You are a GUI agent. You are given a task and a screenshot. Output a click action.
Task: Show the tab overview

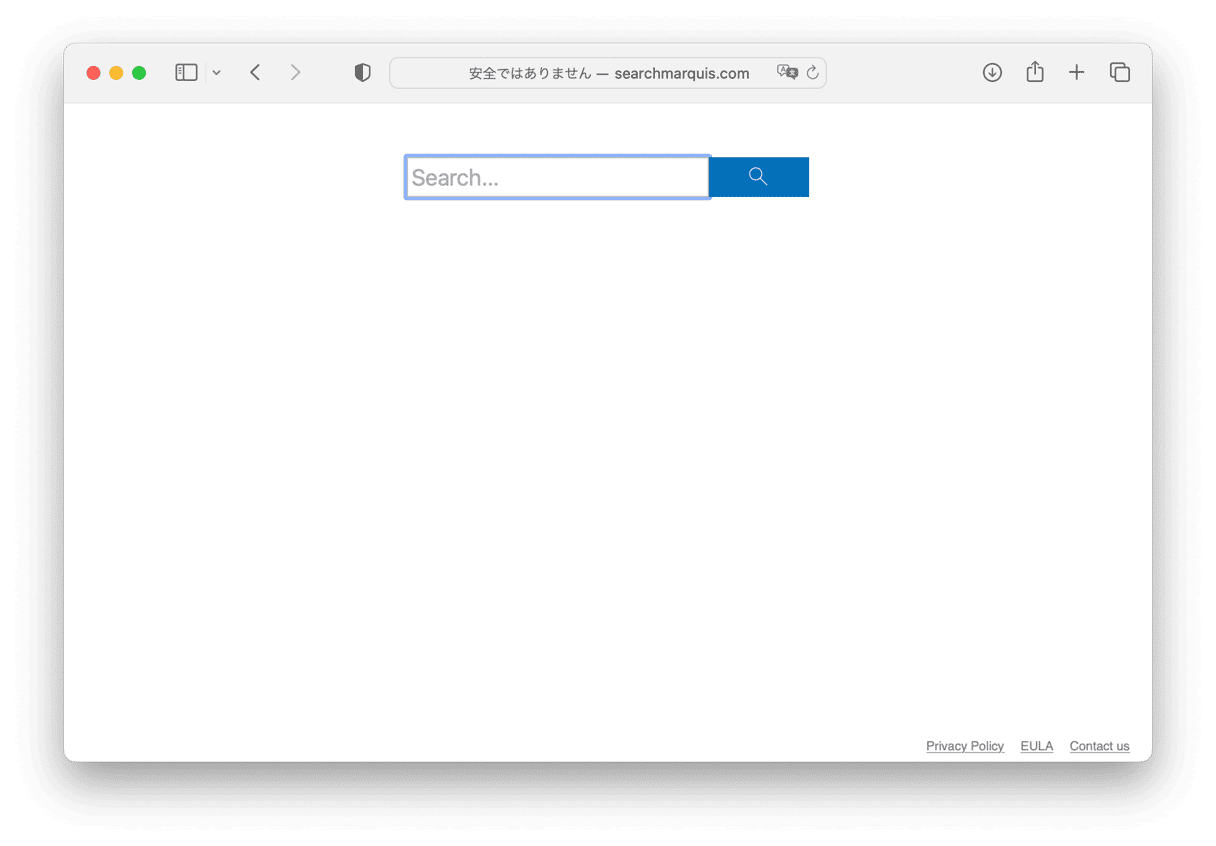coord(1120,72)
